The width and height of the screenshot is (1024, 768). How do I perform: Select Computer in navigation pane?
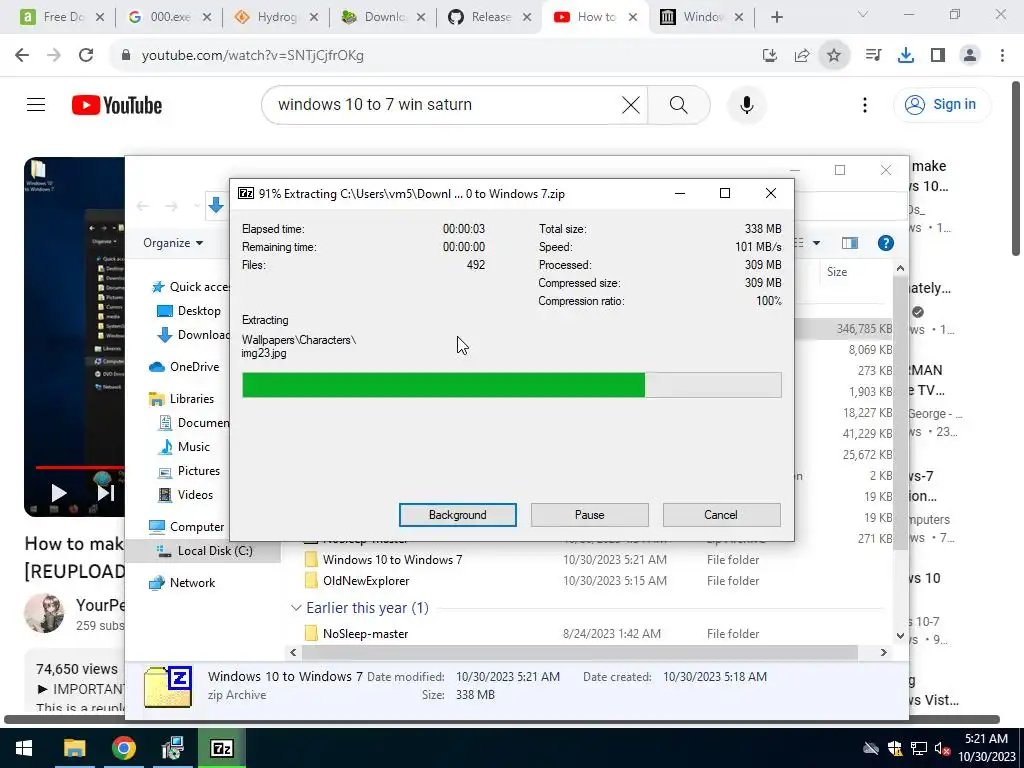pos(187,527)
